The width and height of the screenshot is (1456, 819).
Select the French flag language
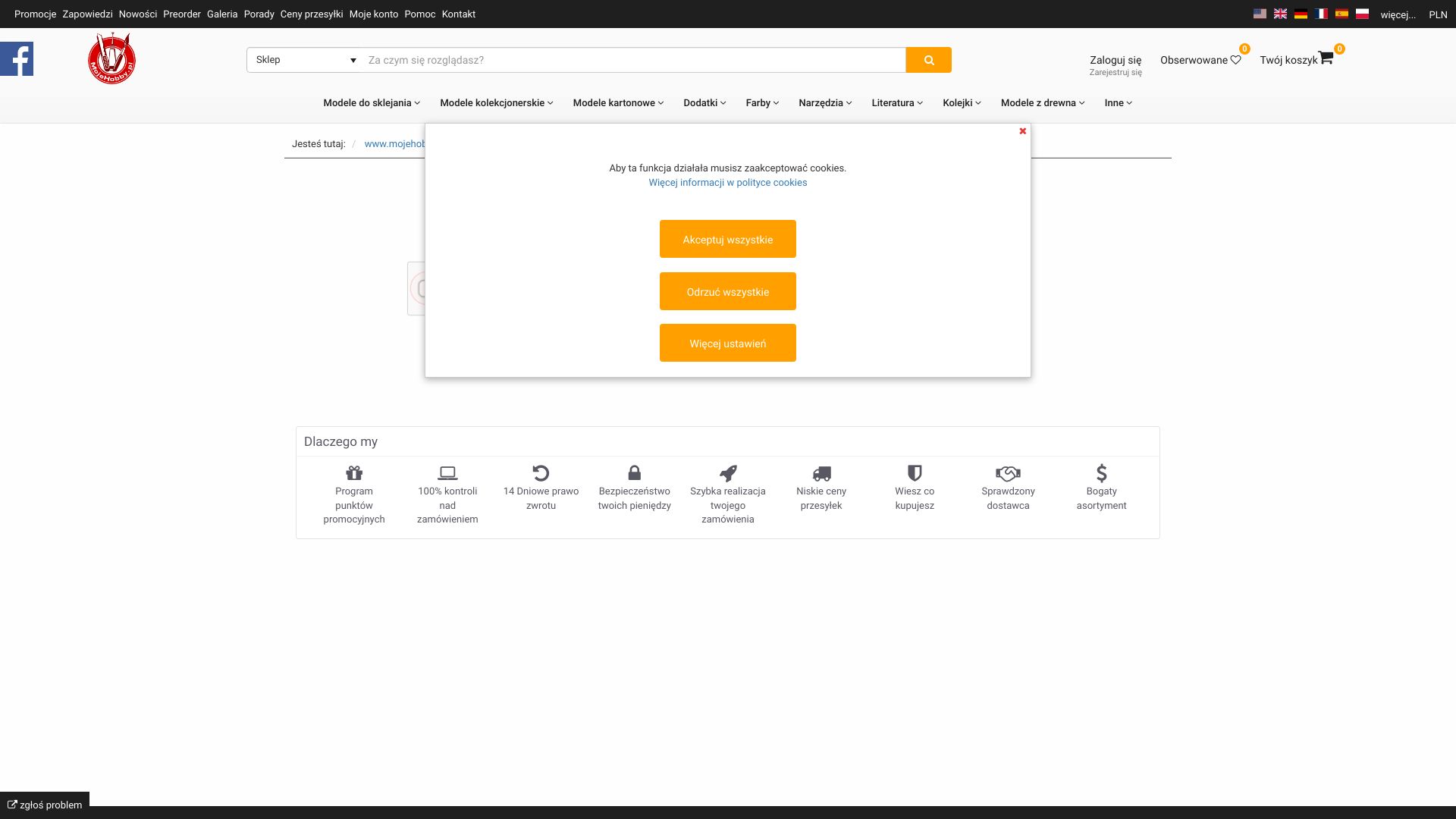click(x=1321, y=14)
